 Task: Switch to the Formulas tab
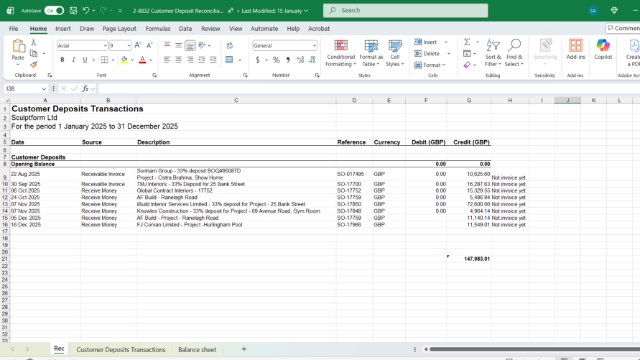click(158, 29)
